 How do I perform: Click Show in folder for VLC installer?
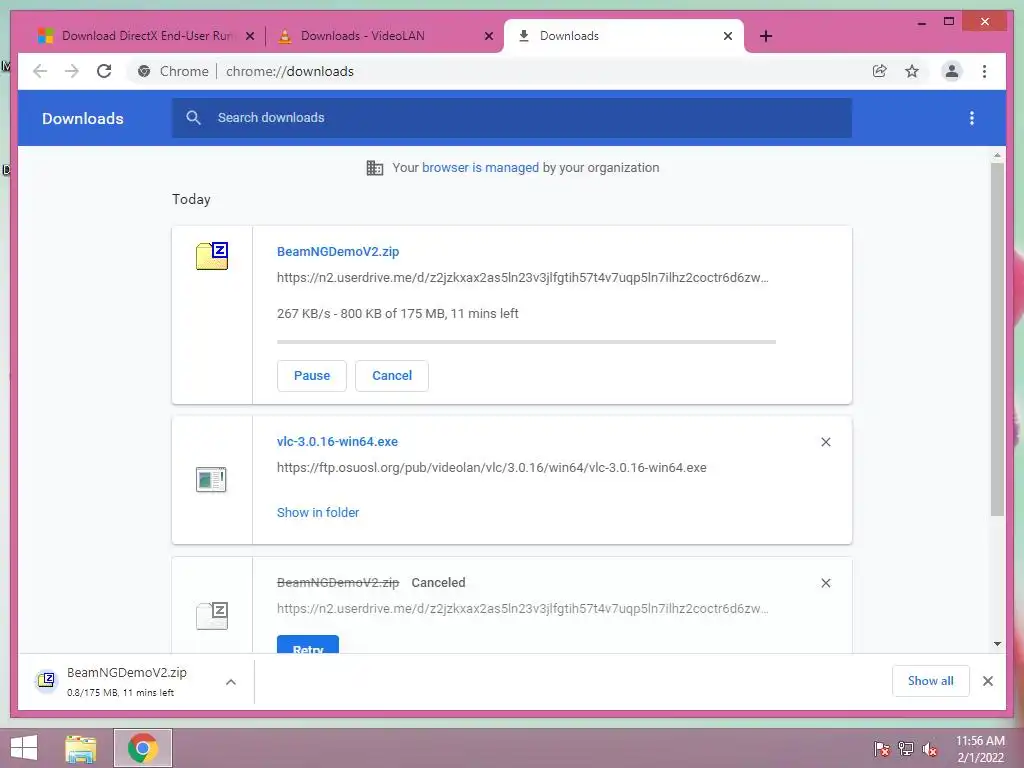(x=317, y=513)
